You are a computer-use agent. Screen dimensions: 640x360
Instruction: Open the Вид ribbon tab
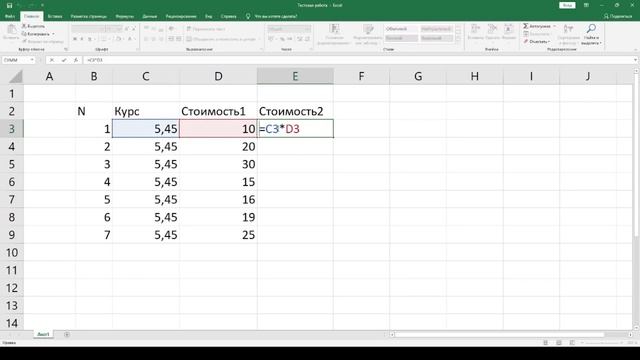coord(209,16)
